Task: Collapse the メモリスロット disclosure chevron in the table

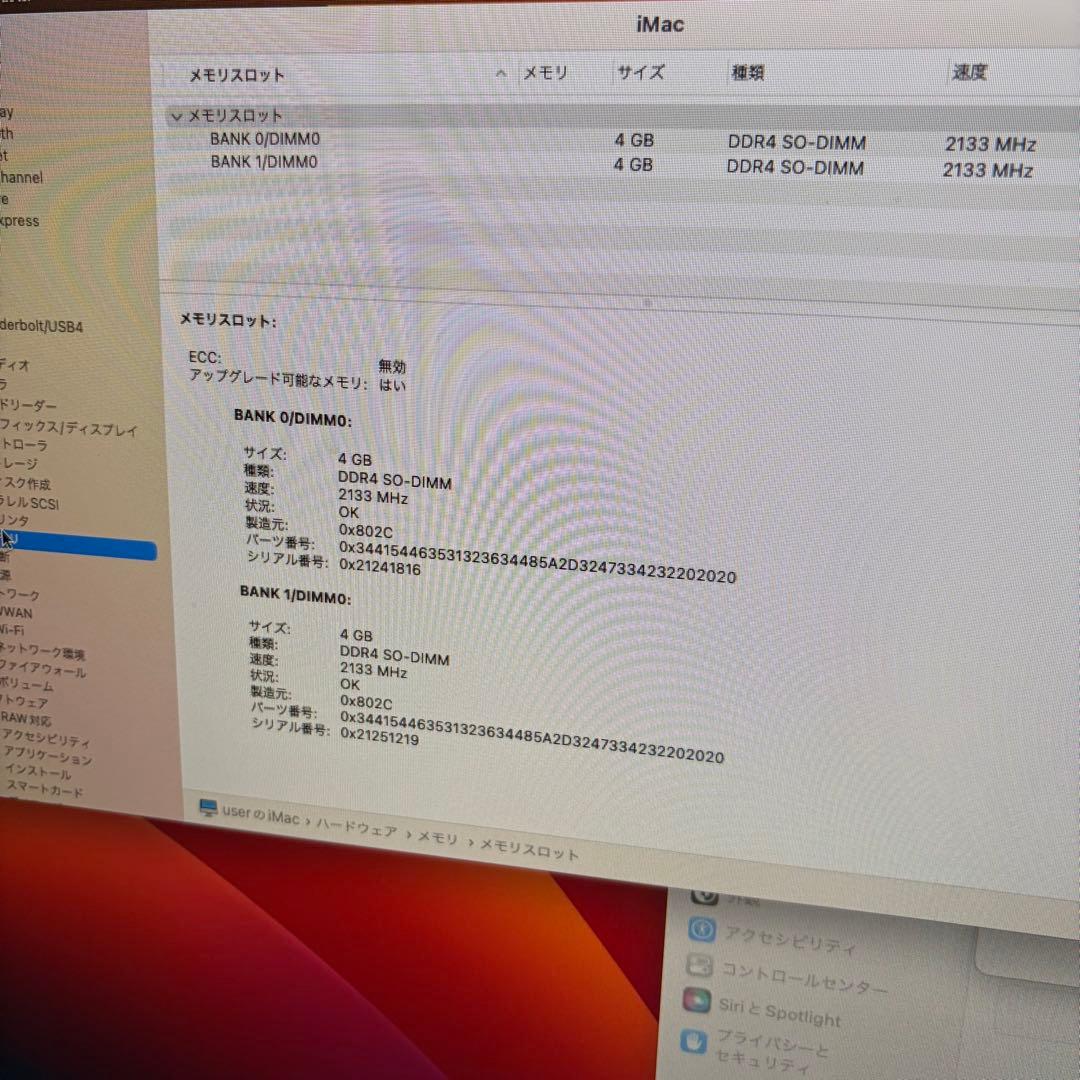Action: [x=176, y=116]
